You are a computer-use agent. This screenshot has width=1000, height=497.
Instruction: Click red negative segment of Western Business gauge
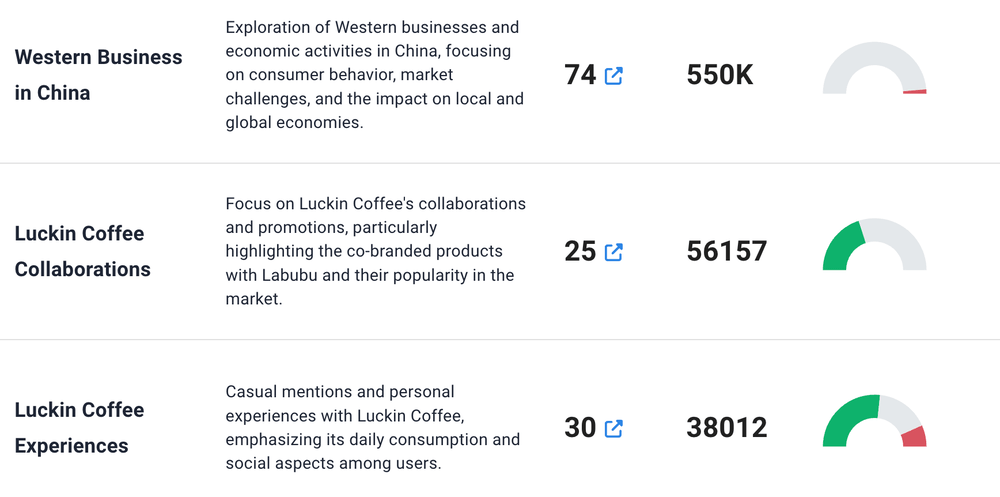pos(915,91)
